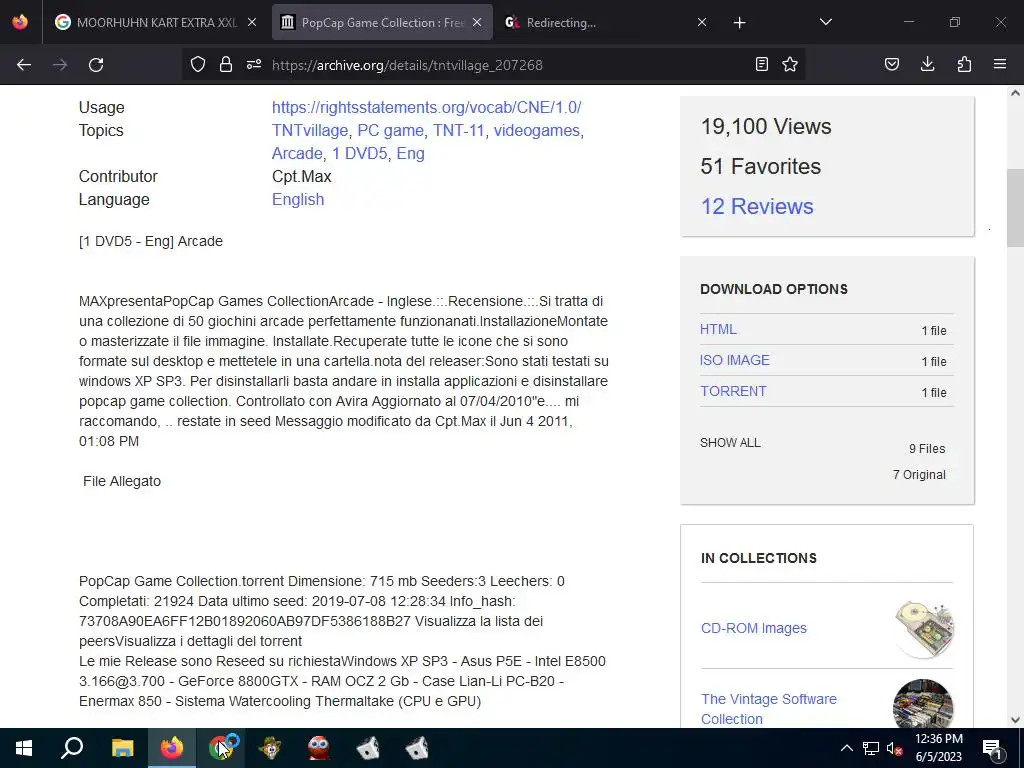Open File Explorer from the taskbar
1024x768 pixels.
122,748
